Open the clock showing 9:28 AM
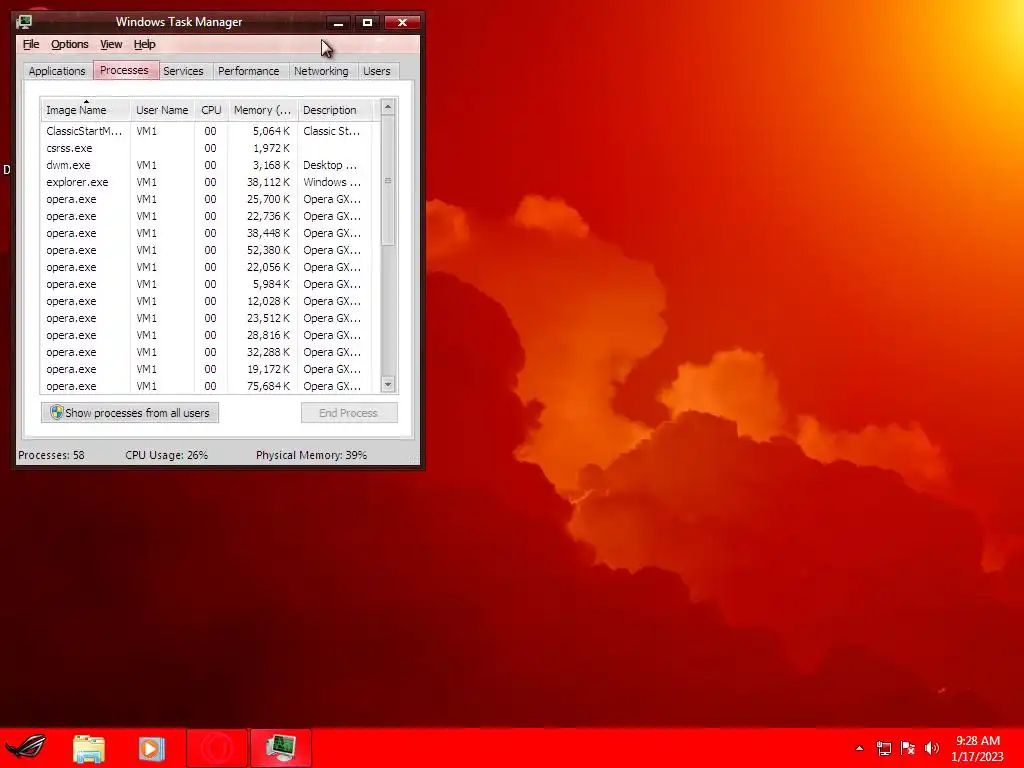Image resolution: width=1024 pixels, height=768 pixels. coord(977,748)
